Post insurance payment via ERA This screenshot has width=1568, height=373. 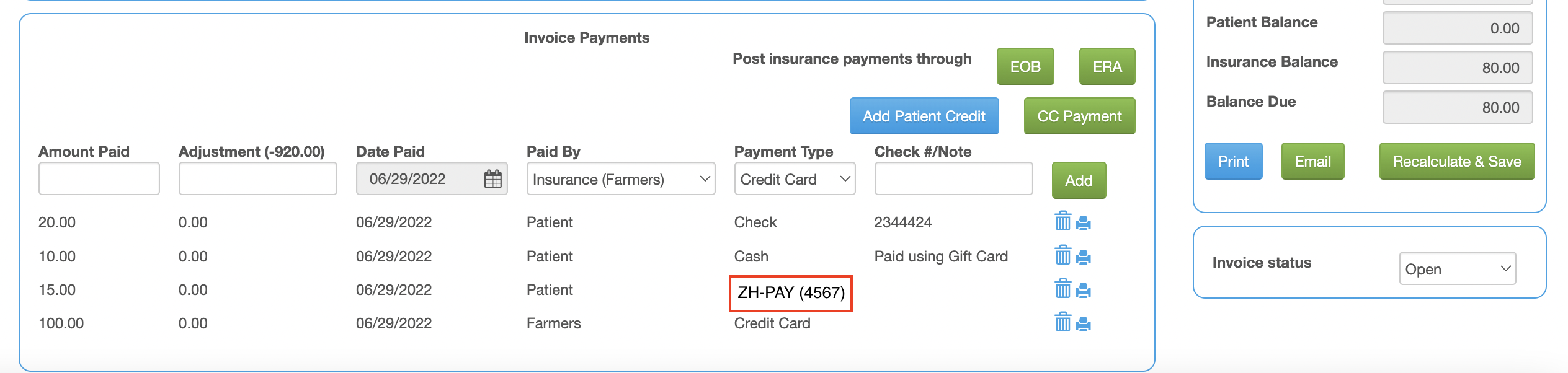point(1107,66)
